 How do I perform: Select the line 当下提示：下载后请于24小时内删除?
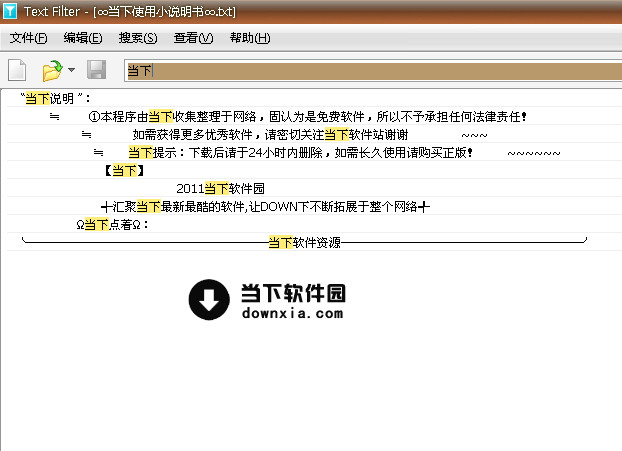point(315,152)
